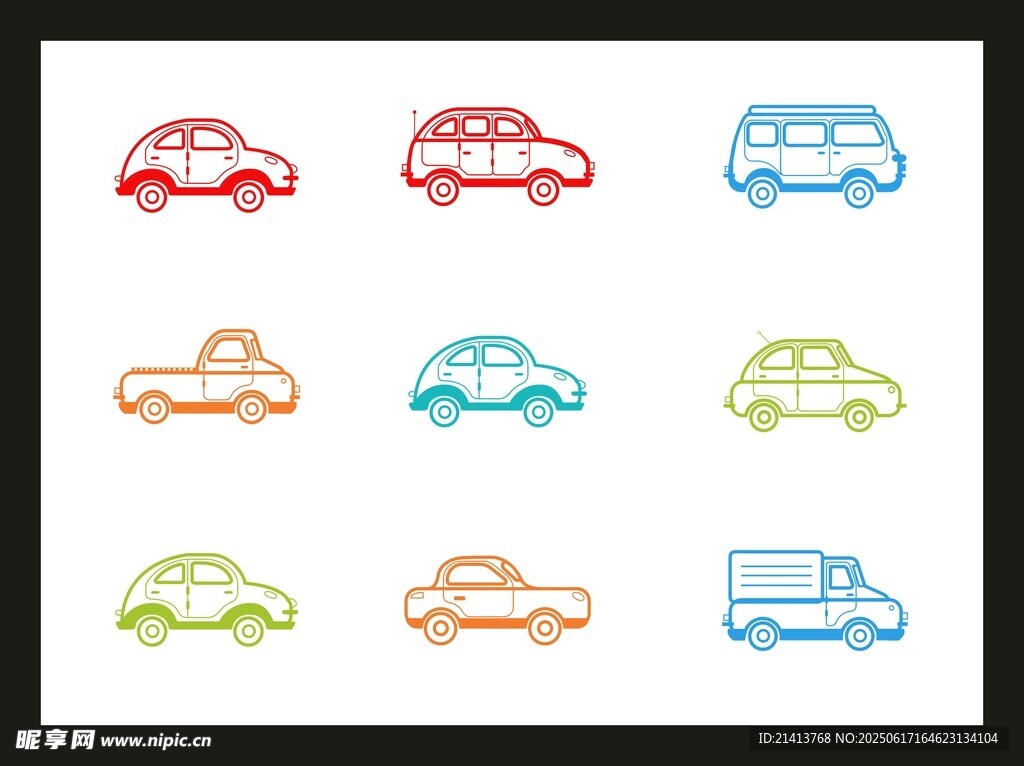Click the roof rack on the blue minivan
Viewport: 1024px width, 766px height.
[x=811, y=108]
